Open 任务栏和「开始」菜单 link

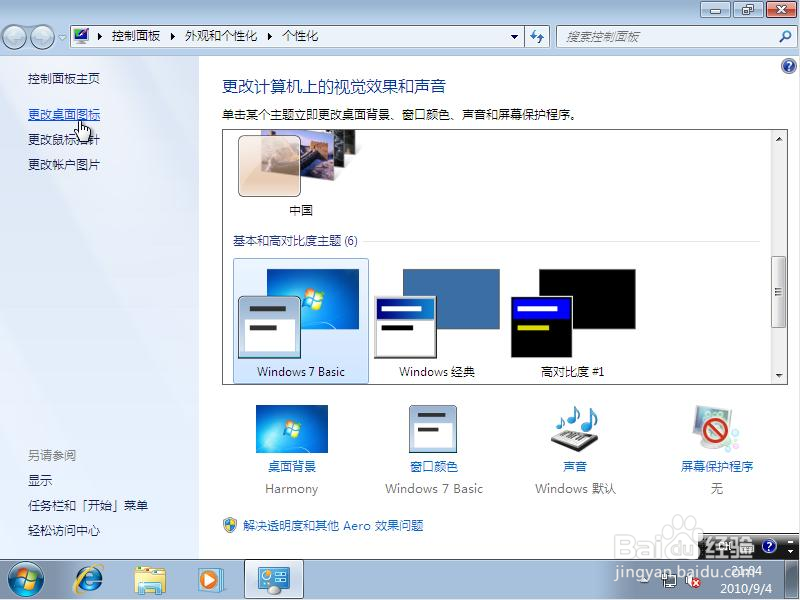click(x=88, y=505)
